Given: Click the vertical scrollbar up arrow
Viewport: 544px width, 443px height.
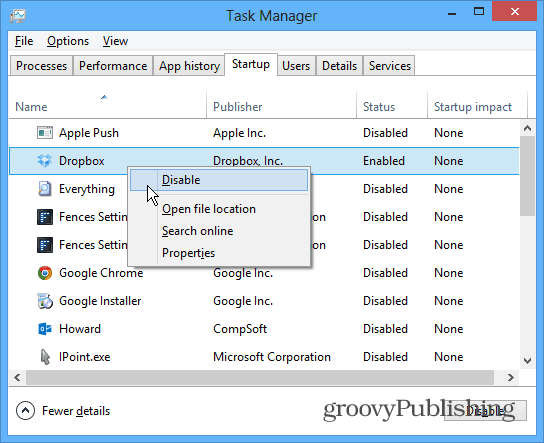Looking at the screenshot, I should click(527, 128).
